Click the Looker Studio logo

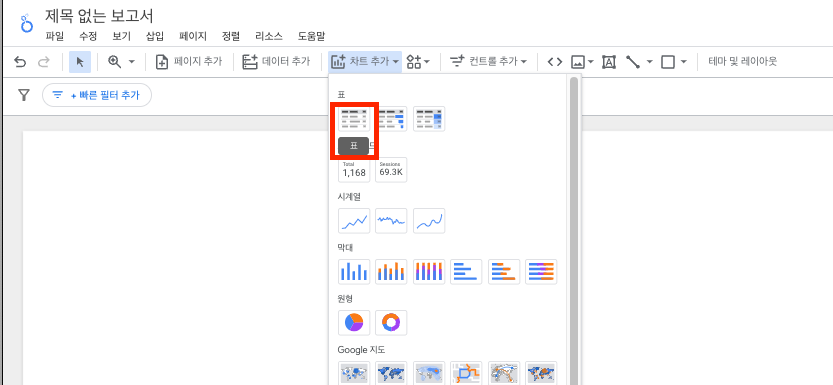[26, 23]
